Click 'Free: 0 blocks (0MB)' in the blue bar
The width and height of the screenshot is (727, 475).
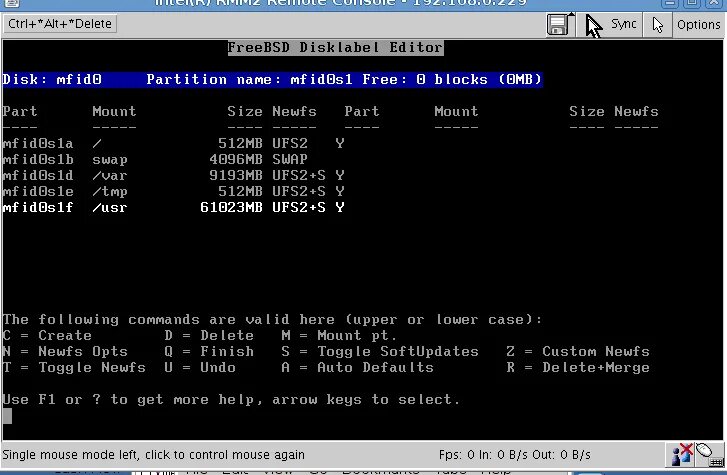[x=452, y=79]
